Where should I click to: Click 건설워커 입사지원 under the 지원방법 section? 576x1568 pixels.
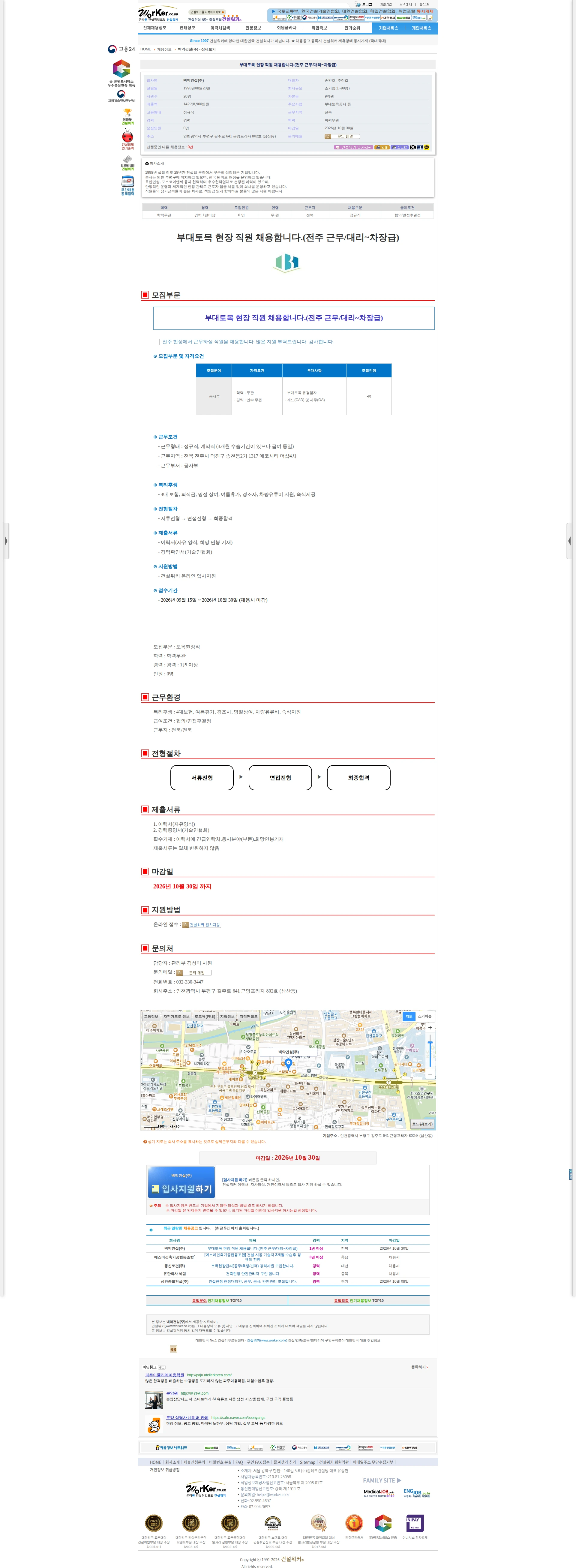coord(202,925)
